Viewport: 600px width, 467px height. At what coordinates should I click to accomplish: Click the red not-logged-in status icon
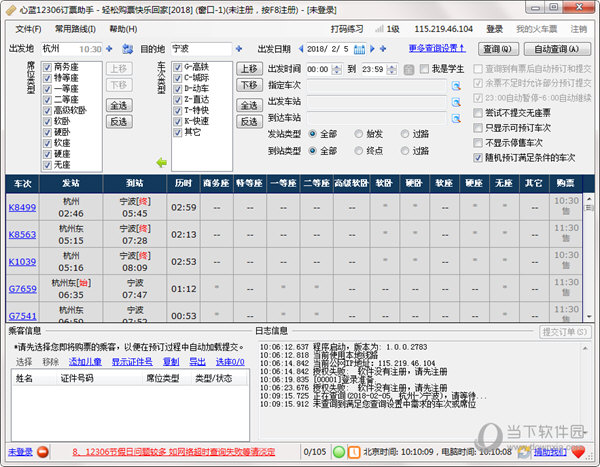point(43,452)
